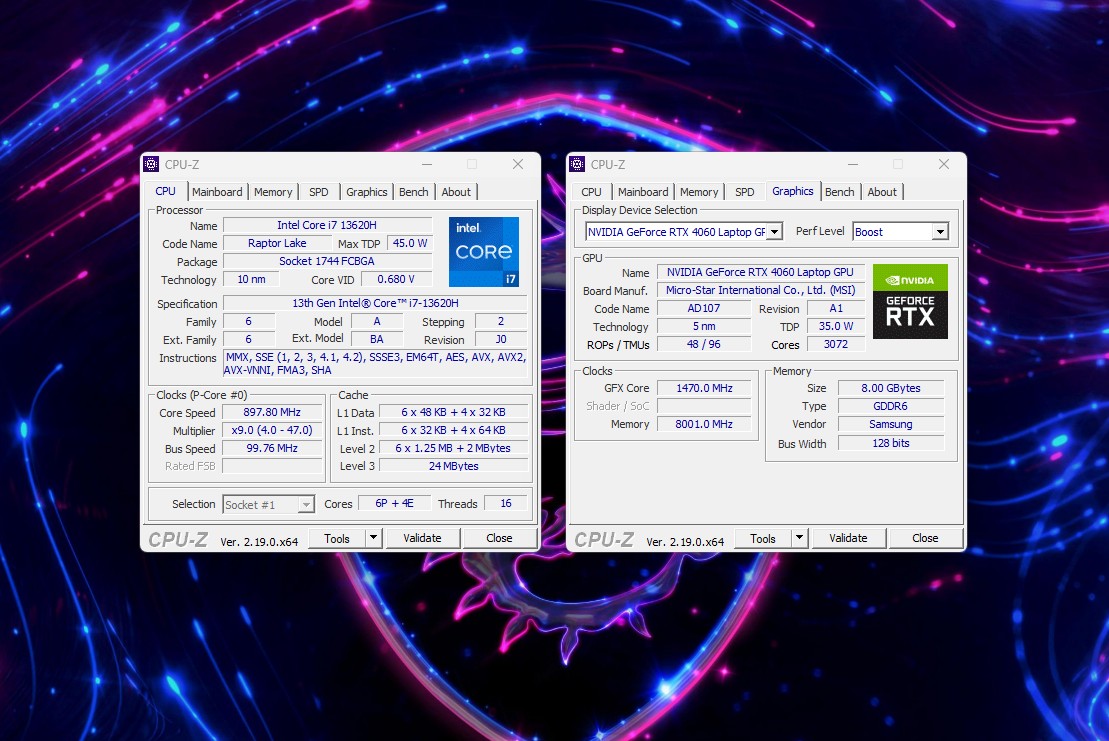Click Tools button in right CPU-Z window
The height and width of the screenshot is (741, 1109).
(x=762, y=538)
